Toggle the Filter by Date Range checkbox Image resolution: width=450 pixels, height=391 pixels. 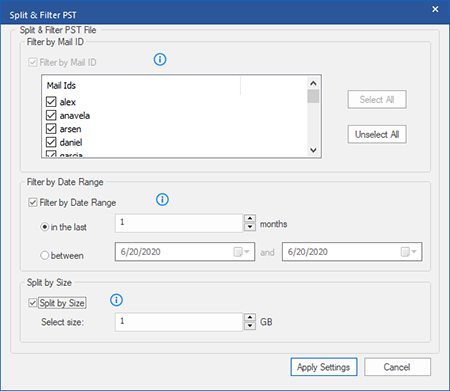[x=33, y=202]
